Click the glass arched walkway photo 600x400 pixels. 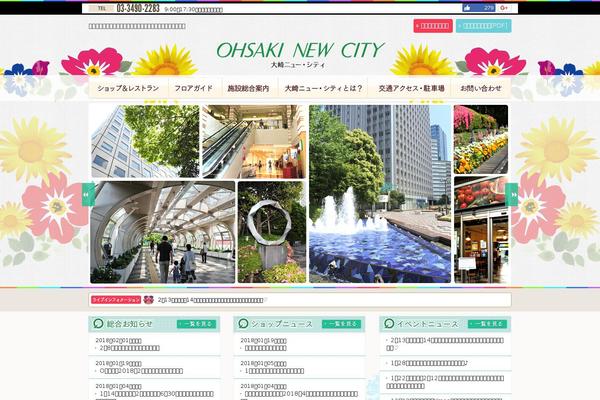[x=163, y=232]
